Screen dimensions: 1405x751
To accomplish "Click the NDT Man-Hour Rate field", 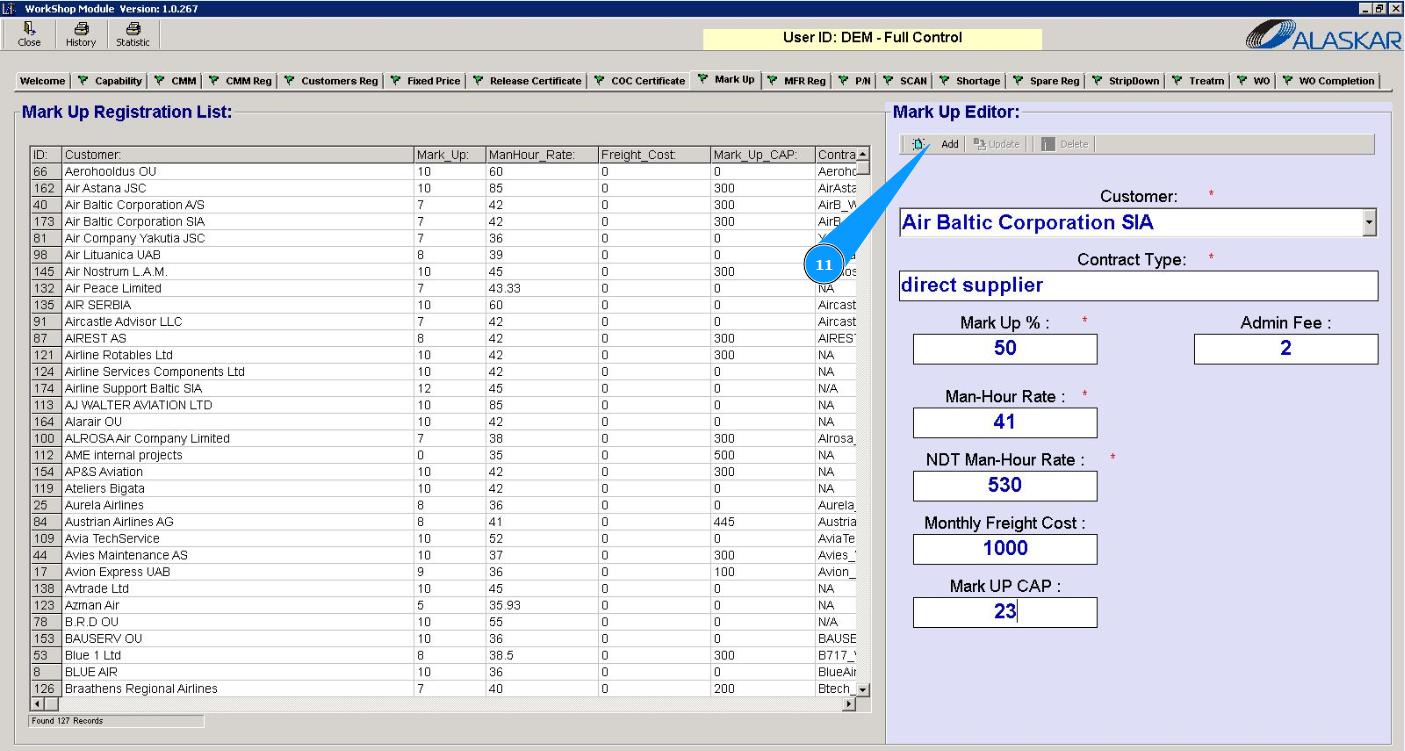I will (1005, 485).
